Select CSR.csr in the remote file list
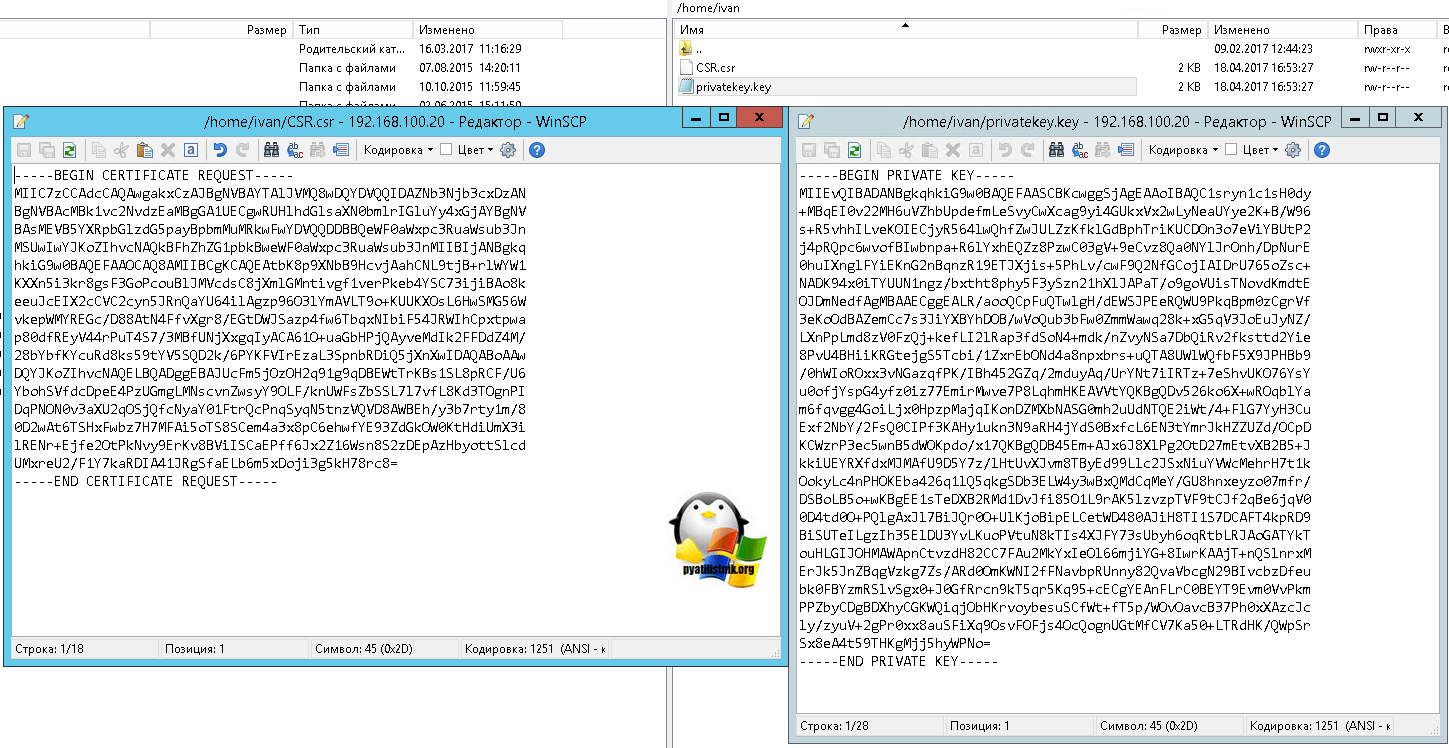Screen dimensions: 1449x748 715,67
